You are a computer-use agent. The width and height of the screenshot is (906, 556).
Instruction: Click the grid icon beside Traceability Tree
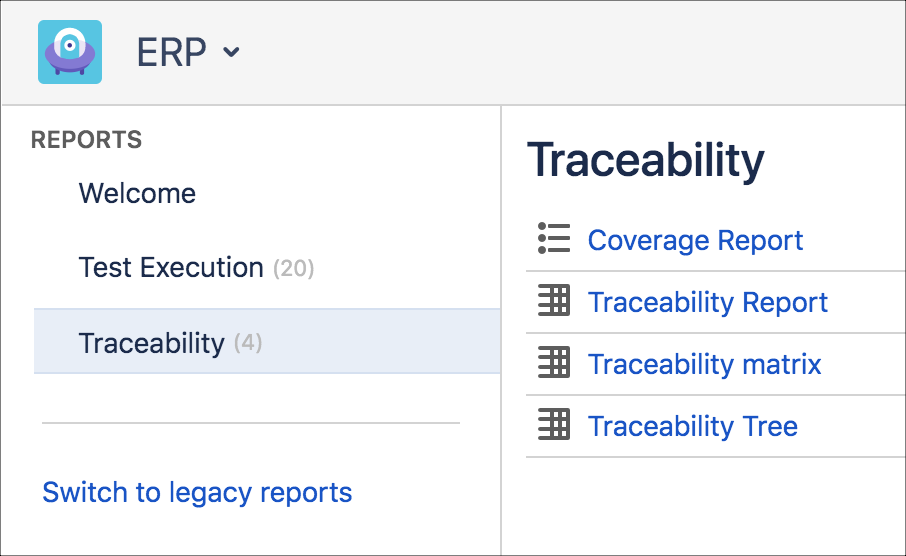[554, 425]
